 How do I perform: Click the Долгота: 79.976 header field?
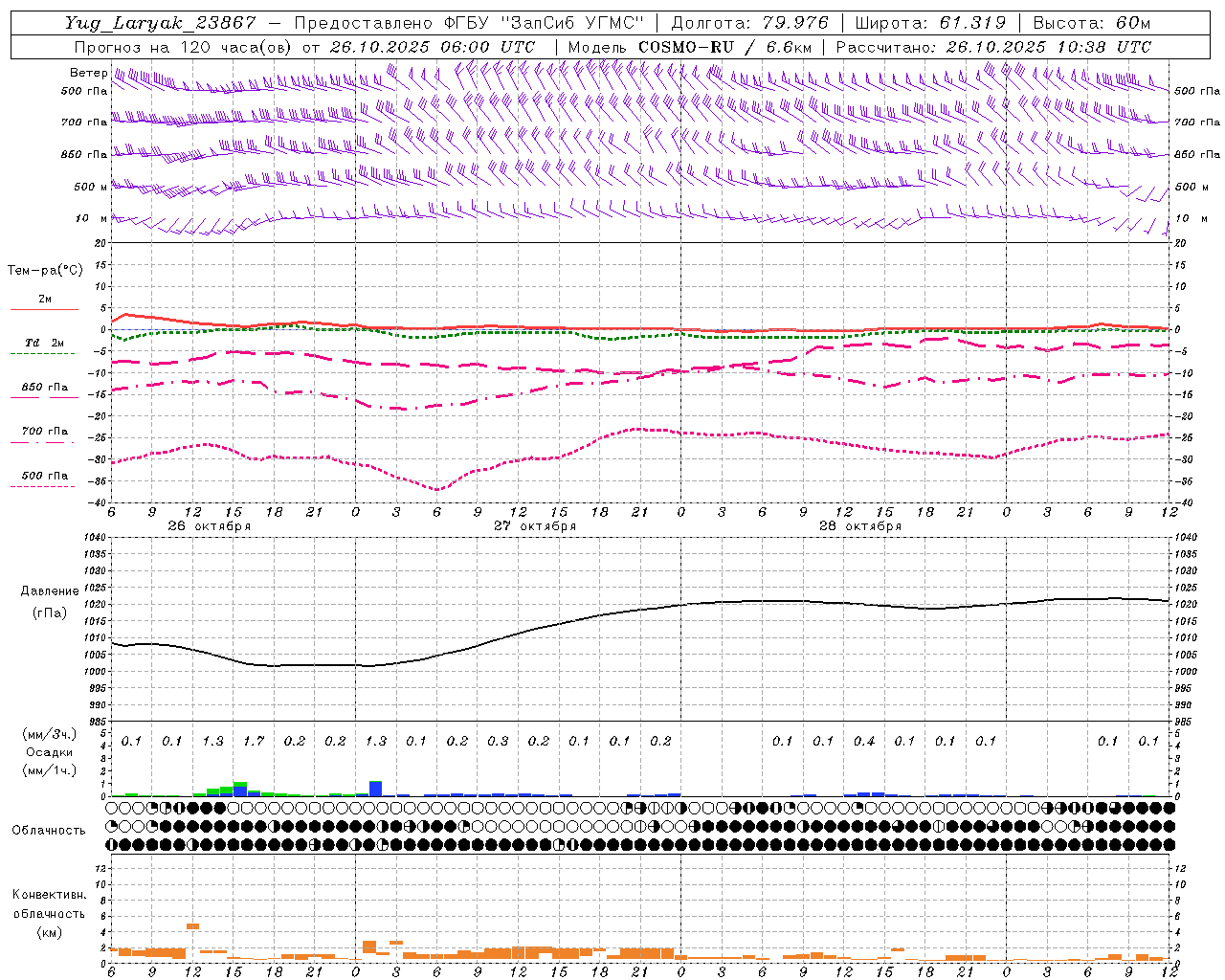tap(749, 23)
